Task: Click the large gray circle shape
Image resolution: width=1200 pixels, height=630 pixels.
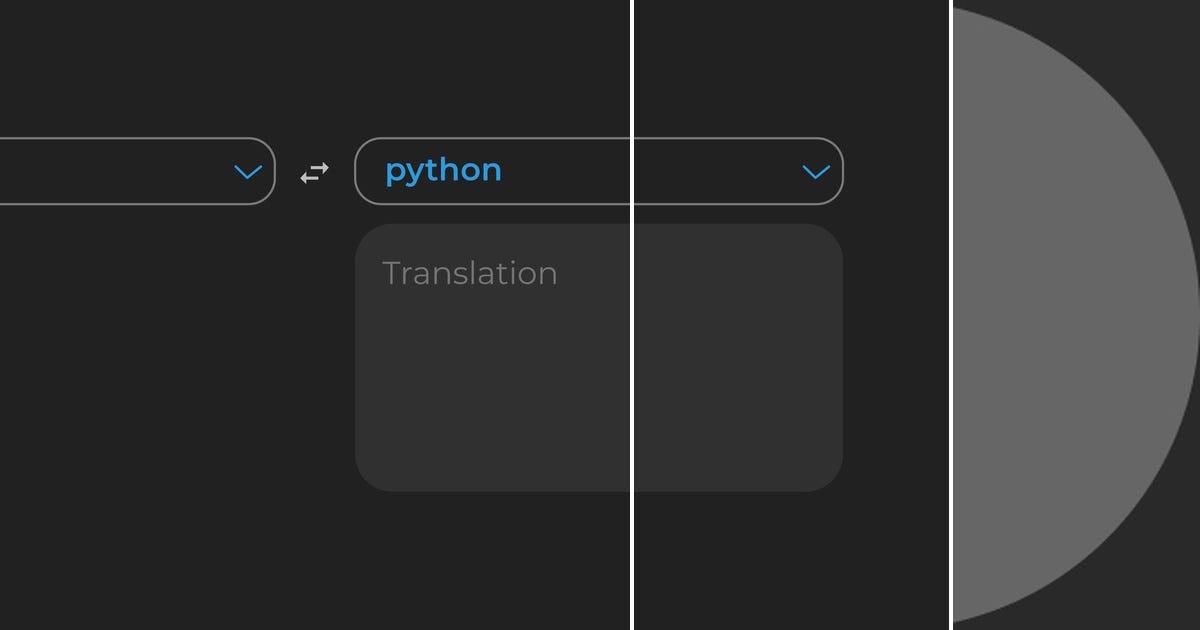Action: [1075, 315]
